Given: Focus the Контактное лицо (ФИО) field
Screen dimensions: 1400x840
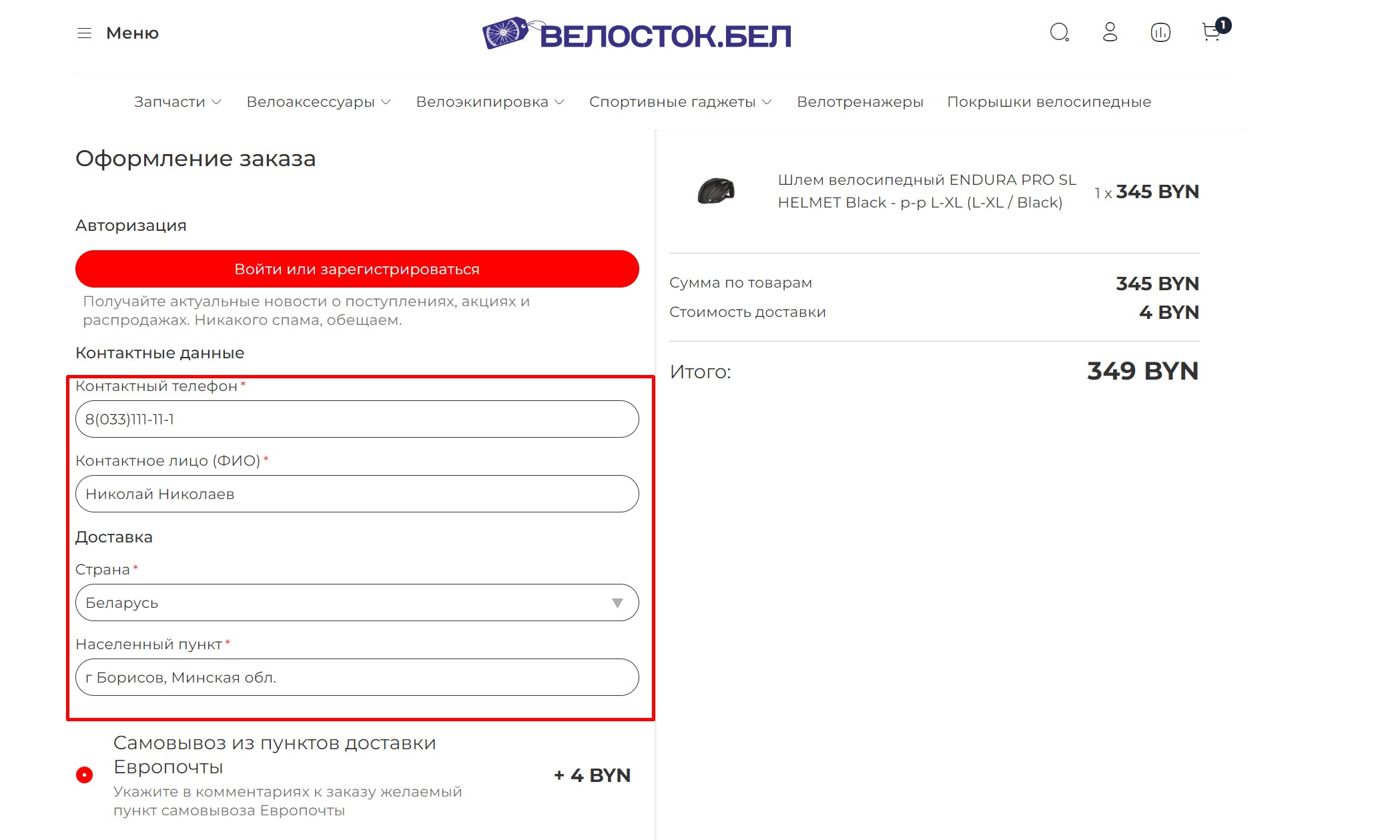Looking at the screenshot, I should pos(357,494).
